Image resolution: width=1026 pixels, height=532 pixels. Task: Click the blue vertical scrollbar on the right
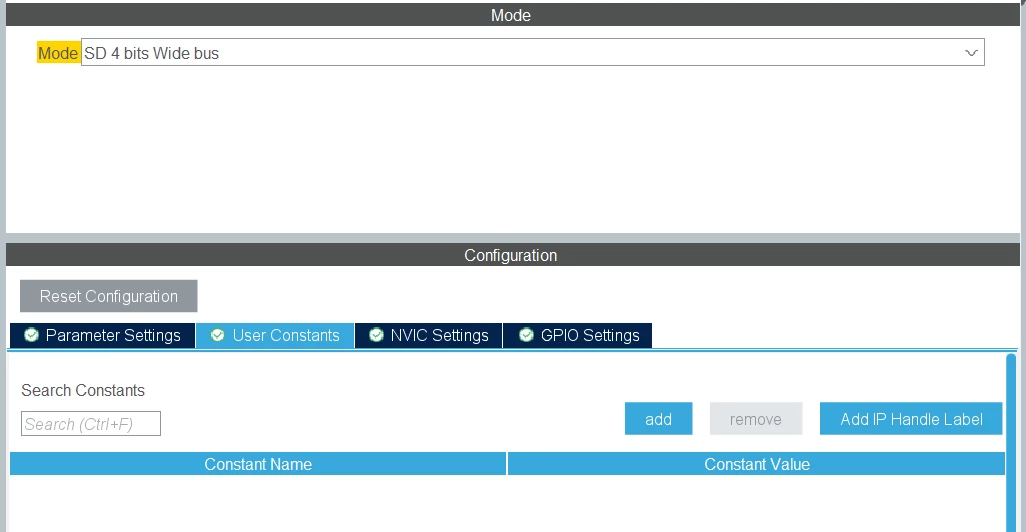tap(1011, 442)
